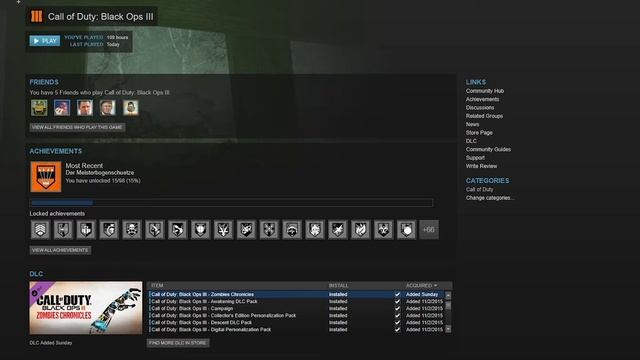Open the News link
The height and width of the screenshot is (360, 640).
pyautogui.click(x=472, y=124)
